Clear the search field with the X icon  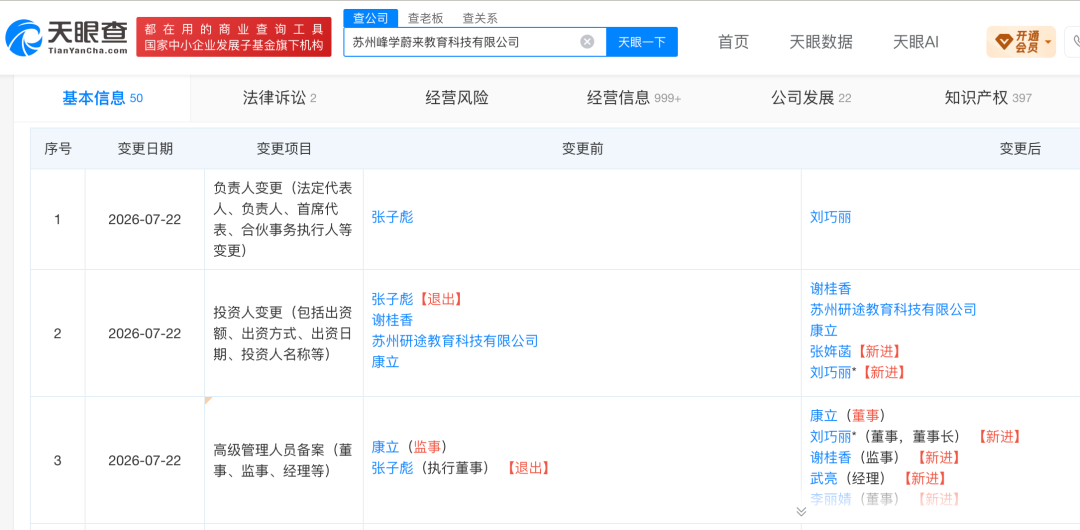[x=587, y=42]
